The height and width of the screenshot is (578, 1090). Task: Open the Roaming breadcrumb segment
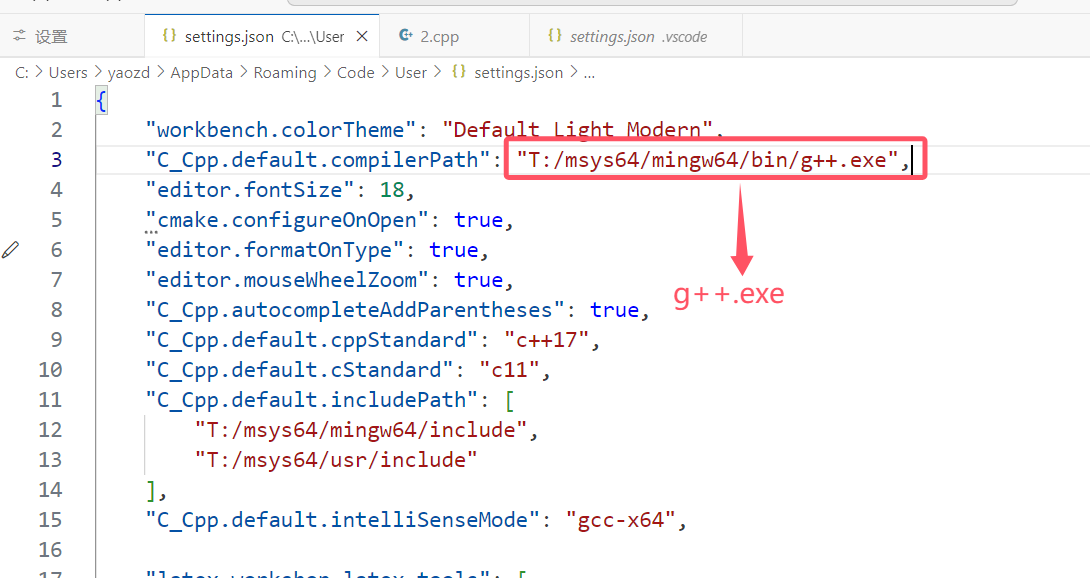pyautogui.click(x=284, y=72)
